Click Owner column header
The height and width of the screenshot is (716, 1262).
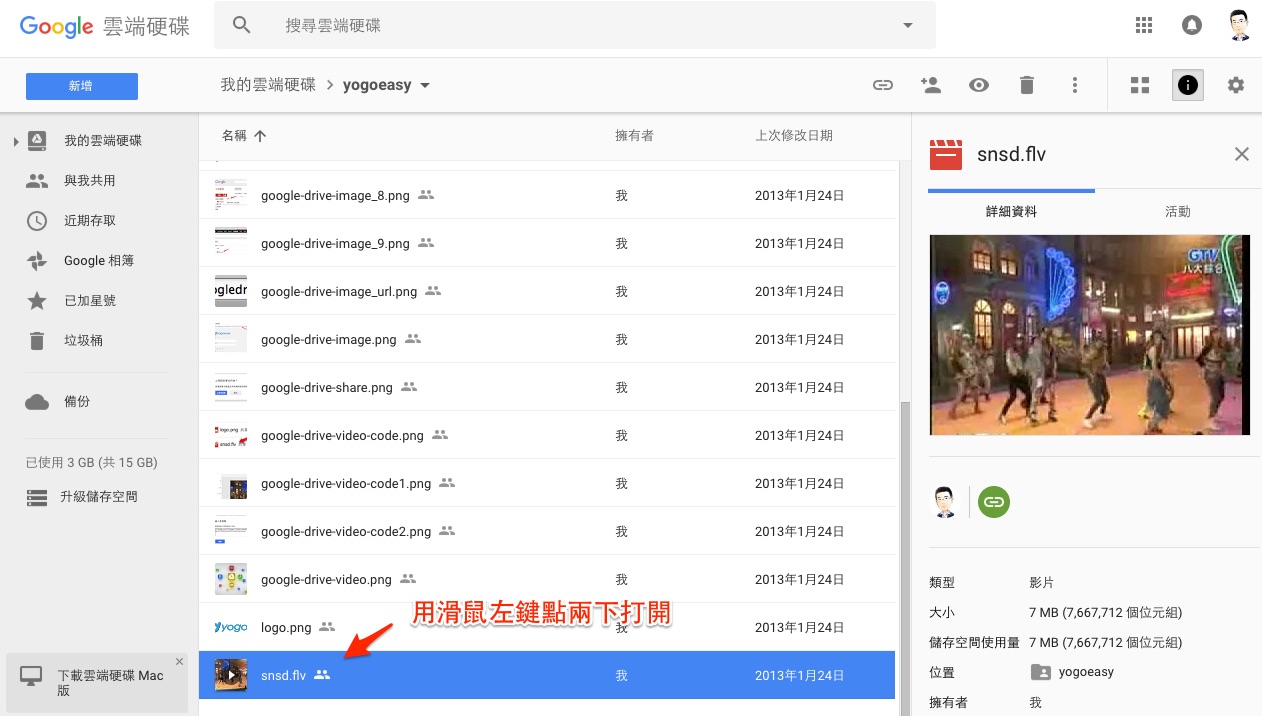click(634, 135)
